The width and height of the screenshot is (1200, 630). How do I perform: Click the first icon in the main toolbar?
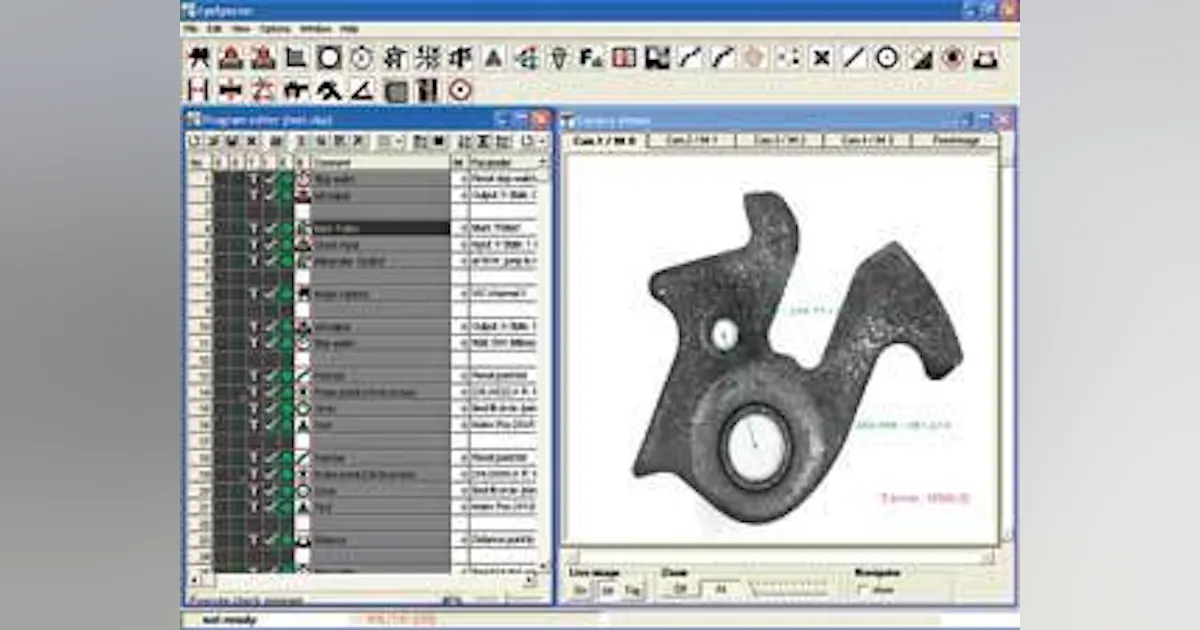click(198, 58)
